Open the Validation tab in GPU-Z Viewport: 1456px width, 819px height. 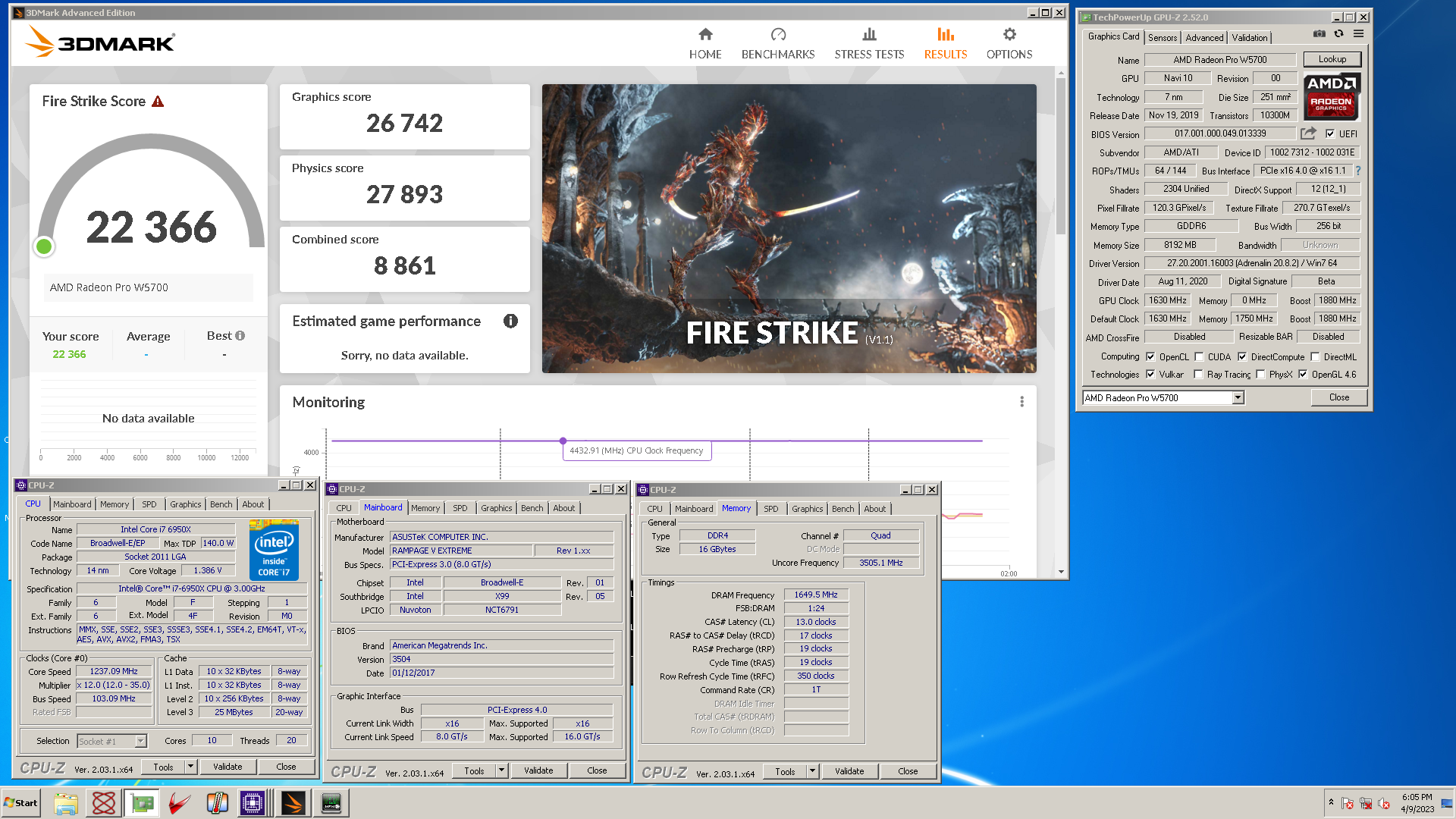pos(1249,37)
